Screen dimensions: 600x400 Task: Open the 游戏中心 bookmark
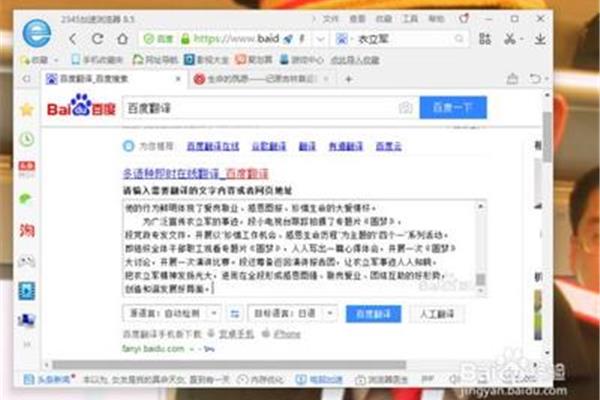click(302, 60)
